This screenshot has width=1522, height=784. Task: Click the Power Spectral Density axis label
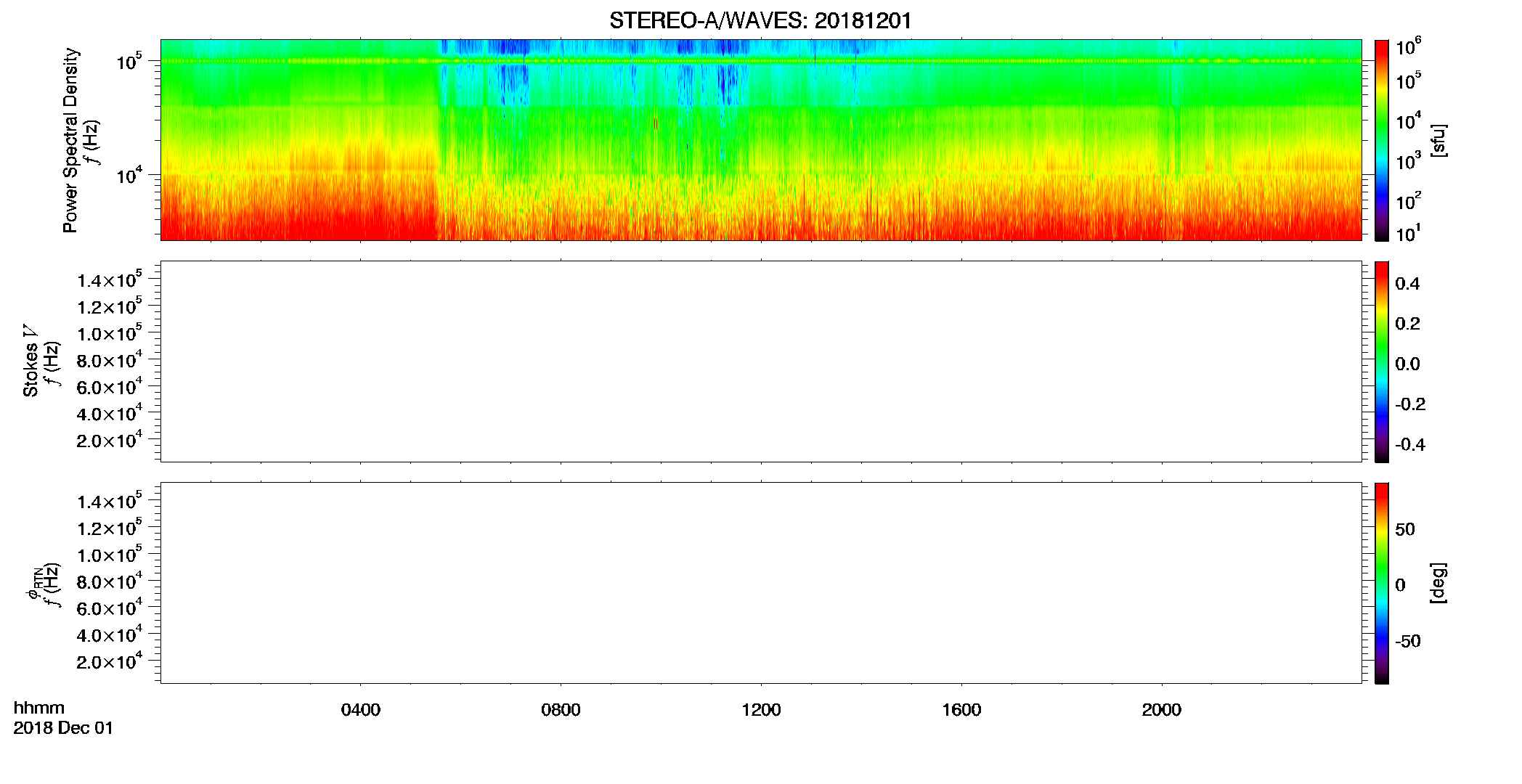point(70,140)
